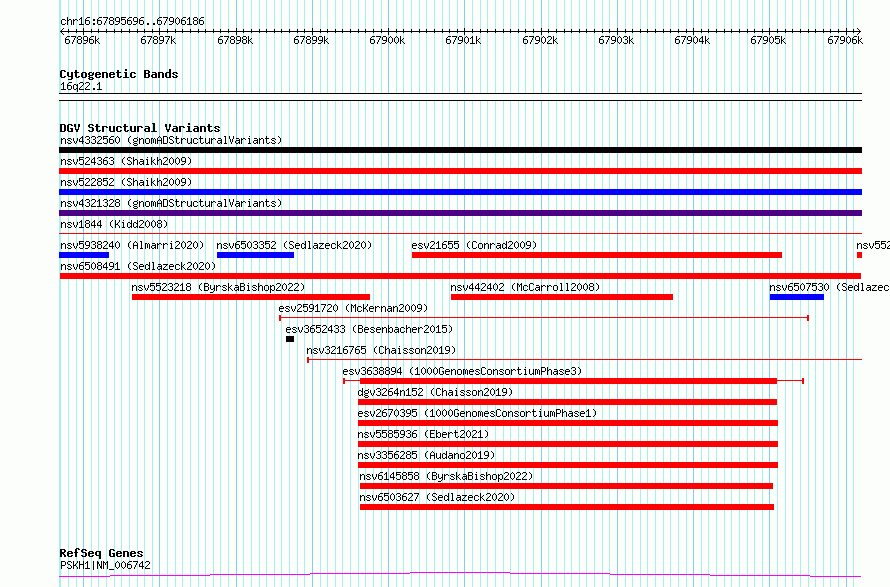Open the nsv1844 (Kidd2008) label
This screenshot has width=890, height=587.
pos(114,224)
